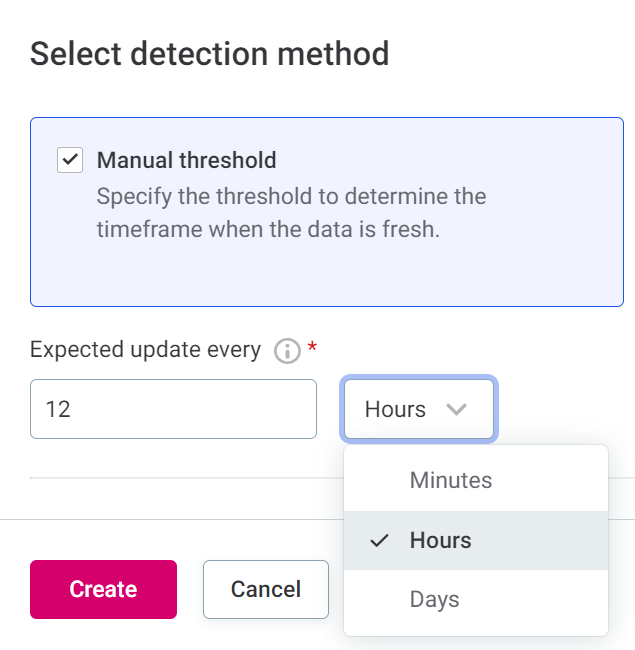Click the Days text at the list bottom
This screenshot has width=635, height=650.
point(434,600)
